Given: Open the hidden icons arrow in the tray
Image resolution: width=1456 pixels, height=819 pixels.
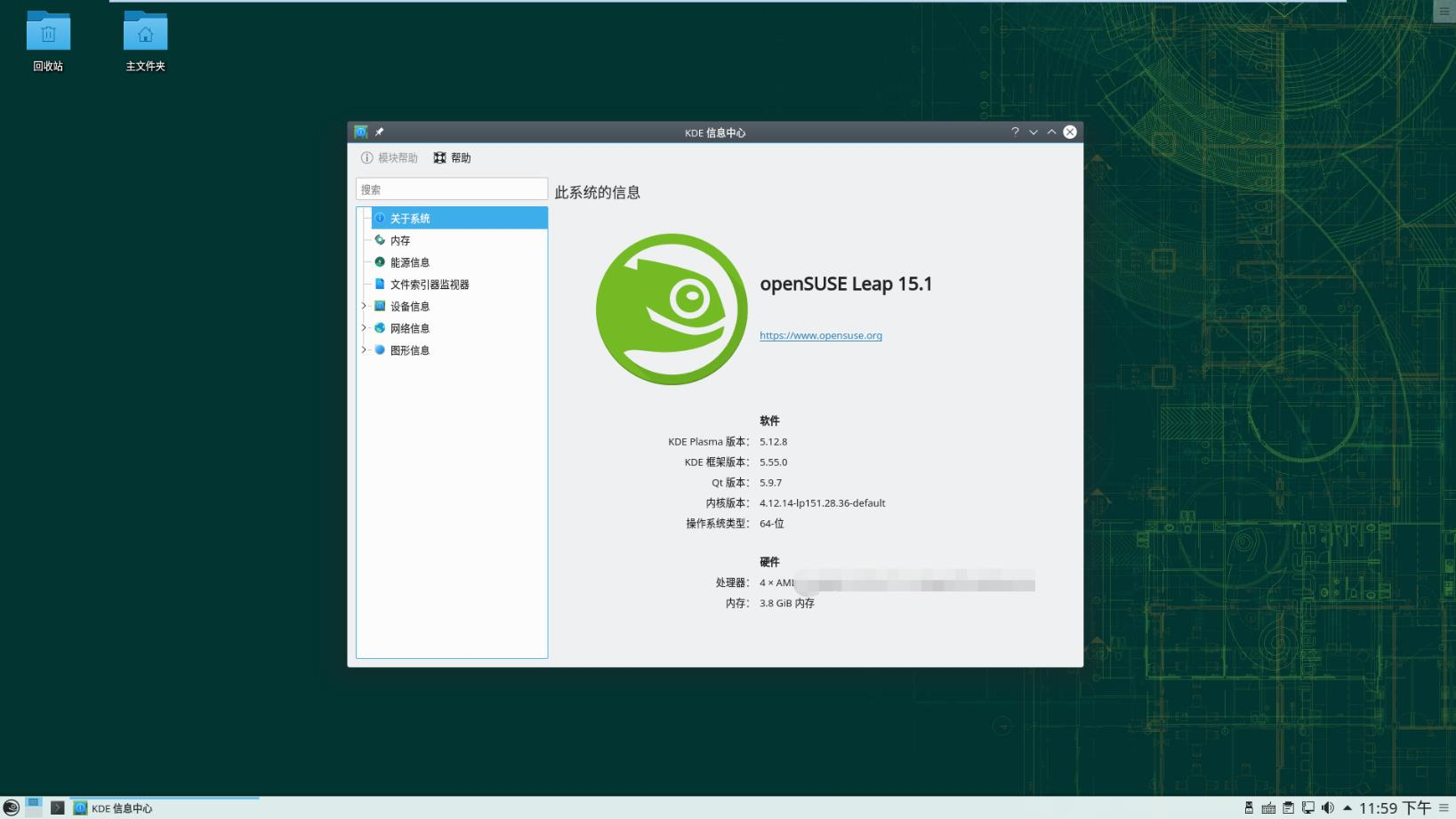Looking at the screenshot, I should 1347,807.
